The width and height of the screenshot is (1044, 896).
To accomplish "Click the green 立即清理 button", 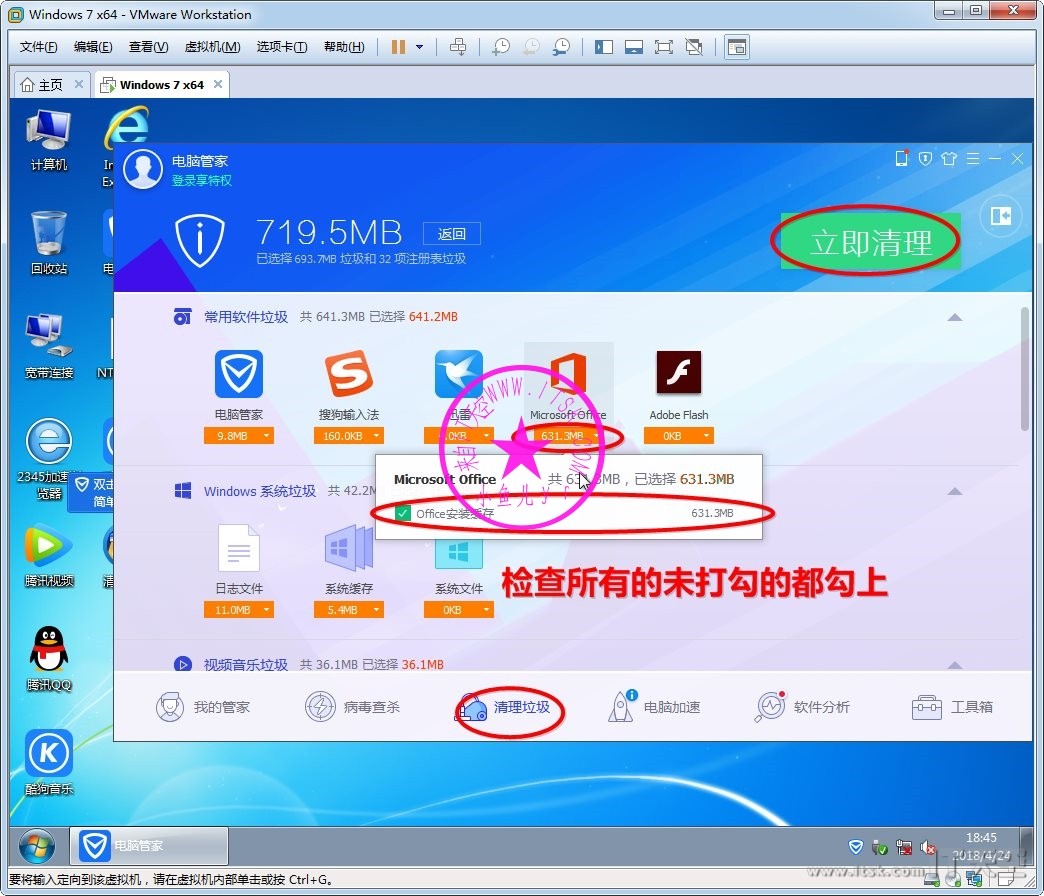I will click(x=870, y=242).
